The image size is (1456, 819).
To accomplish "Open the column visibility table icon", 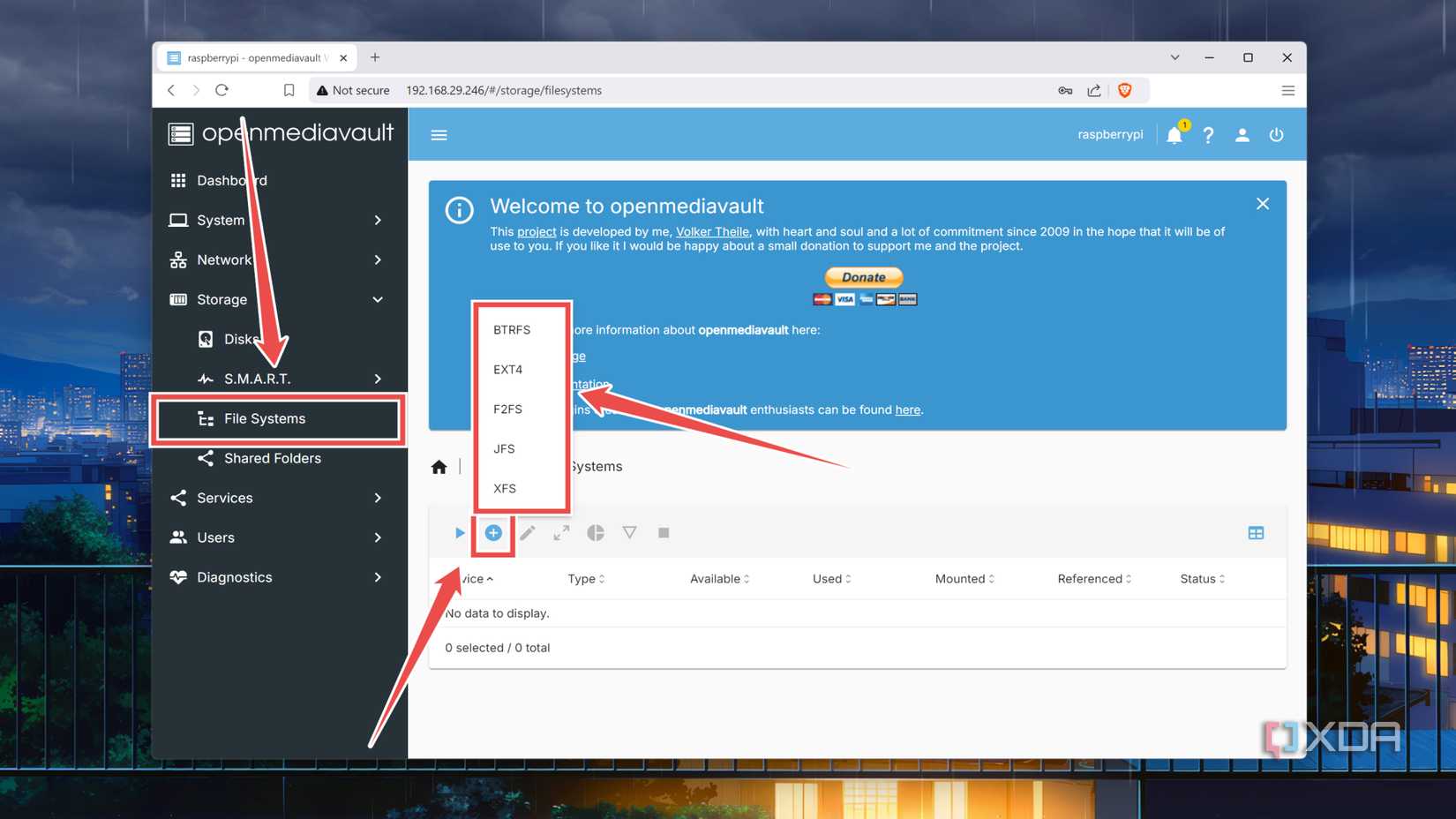I will coord(1256,532).
